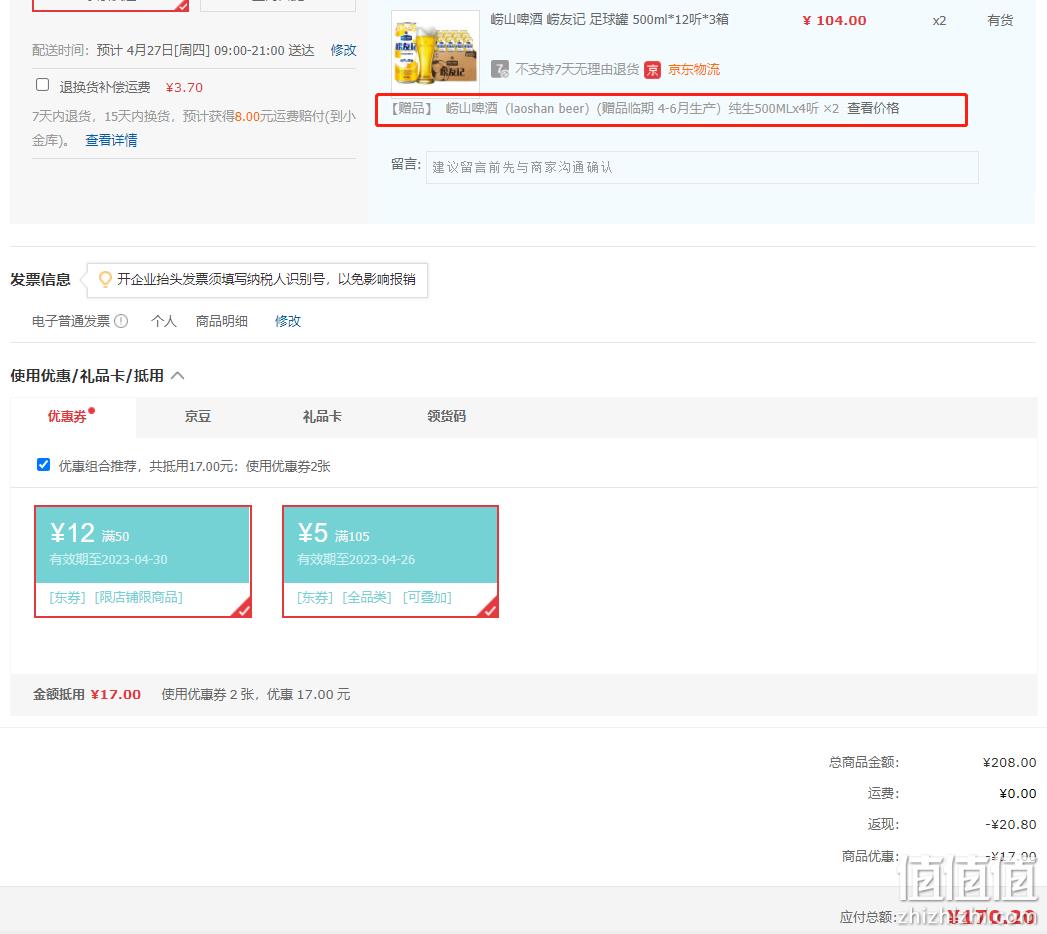Viewport: 1047px width, 934px height.
Task: Click the return freight price ¥3.70
Action: coord(184,87)
